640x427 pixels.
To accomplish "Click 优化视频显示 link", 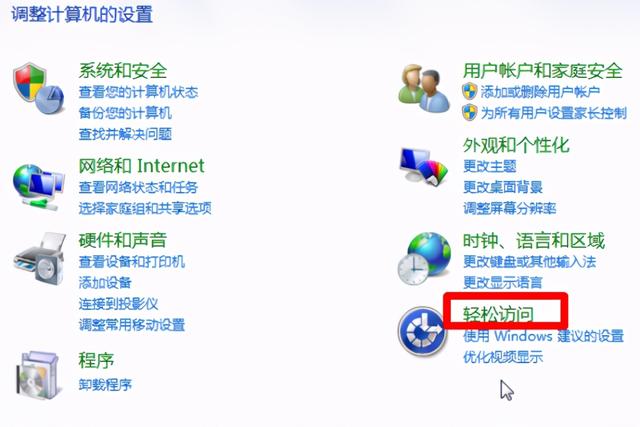I will (x=503, y=357).
